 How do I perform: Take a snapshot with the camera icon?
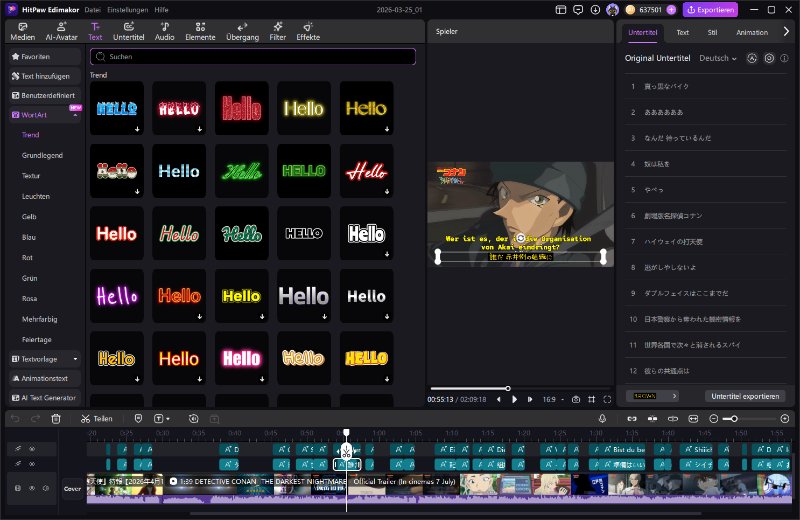576,399
